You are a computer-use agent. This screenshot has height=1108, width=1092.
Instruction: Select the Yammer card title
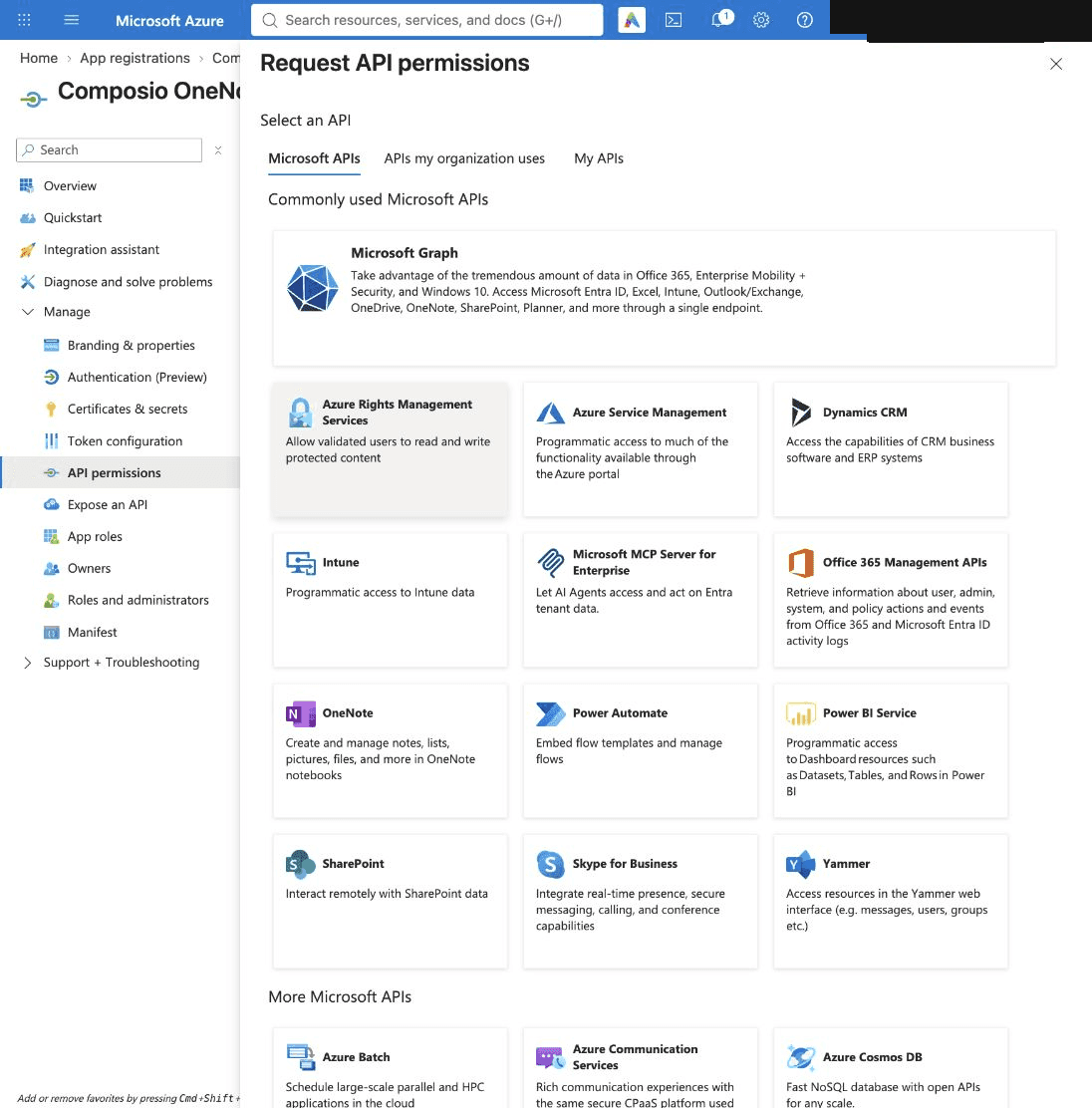click(846, 864)
